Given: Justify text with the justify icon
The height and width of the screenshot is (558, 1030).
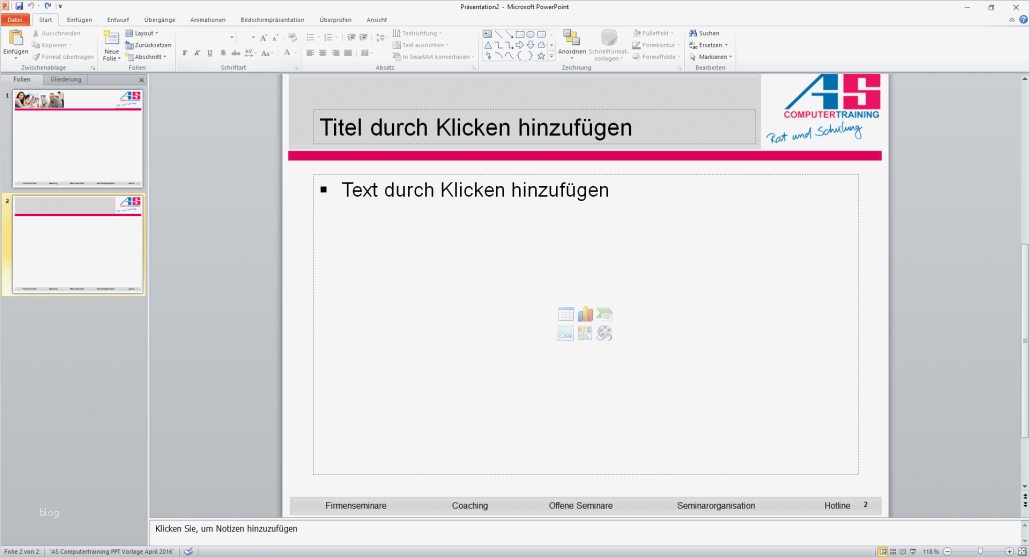Looking at the screenshot, I should pyautogui.click(x=347, y=53).
